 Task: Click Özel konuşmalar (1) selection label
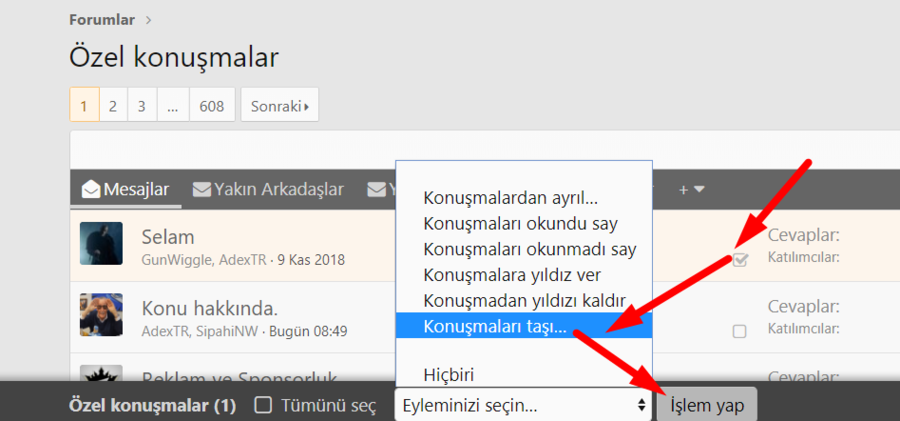click(x=152, y=406)
